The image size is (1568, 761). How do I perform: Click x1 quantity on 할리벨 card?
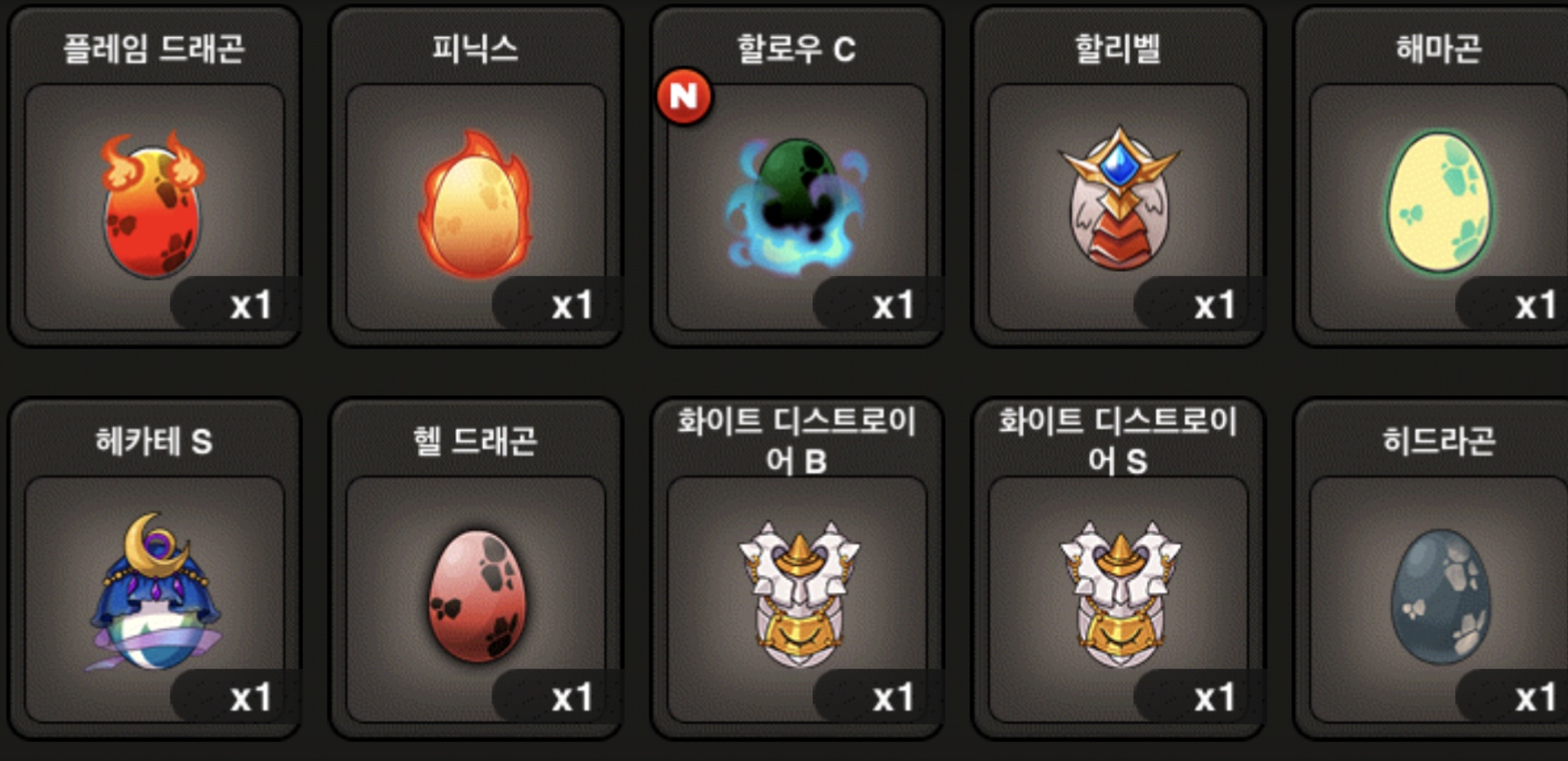pos(1215,306)
